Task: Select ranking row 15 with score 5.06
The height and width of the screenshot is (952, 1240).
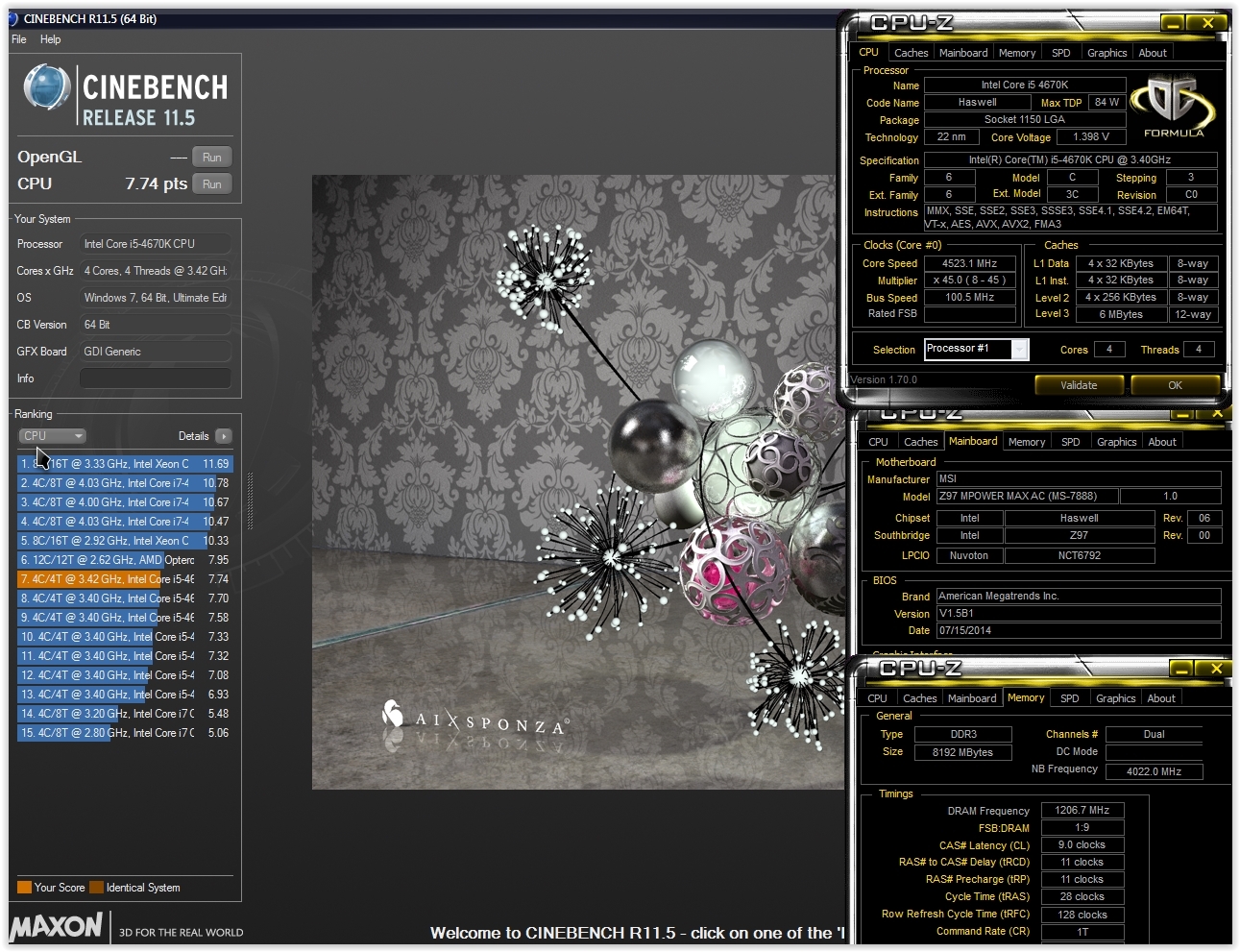Action: 125,733
